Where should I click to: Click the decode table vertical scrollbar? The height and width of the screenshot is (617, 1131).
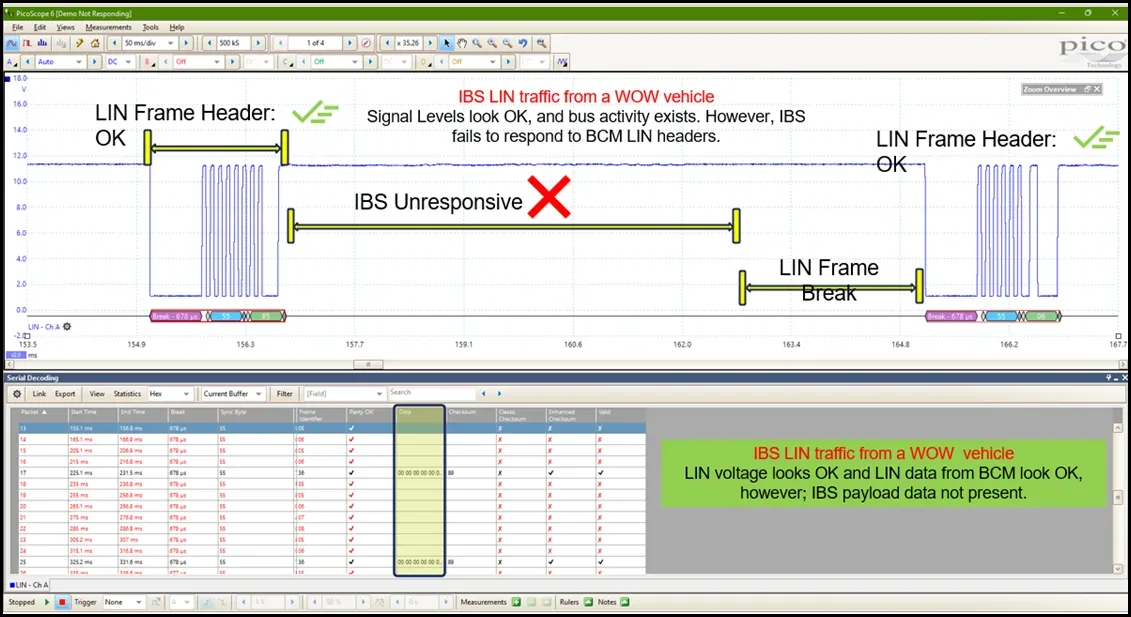pyautogui.click(x=1118, y=498)
